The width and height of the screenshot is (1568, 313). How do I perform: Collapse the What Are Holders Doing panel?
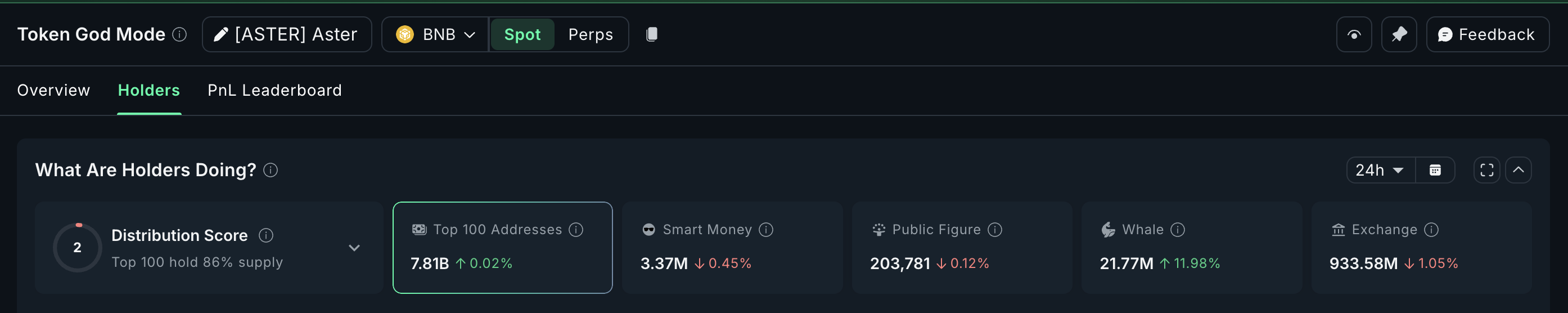(x=1518, y=170)
